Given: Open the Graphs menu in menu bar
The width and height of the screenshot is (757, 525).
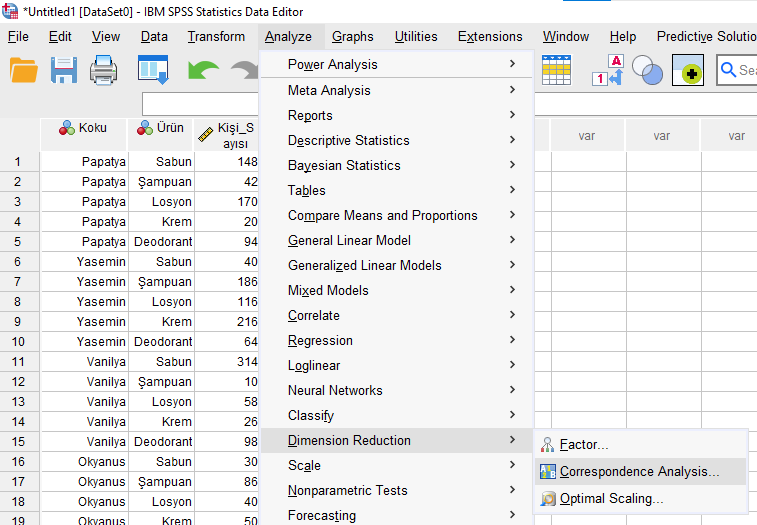Looking at the screenshot, I should pos(352,37).
